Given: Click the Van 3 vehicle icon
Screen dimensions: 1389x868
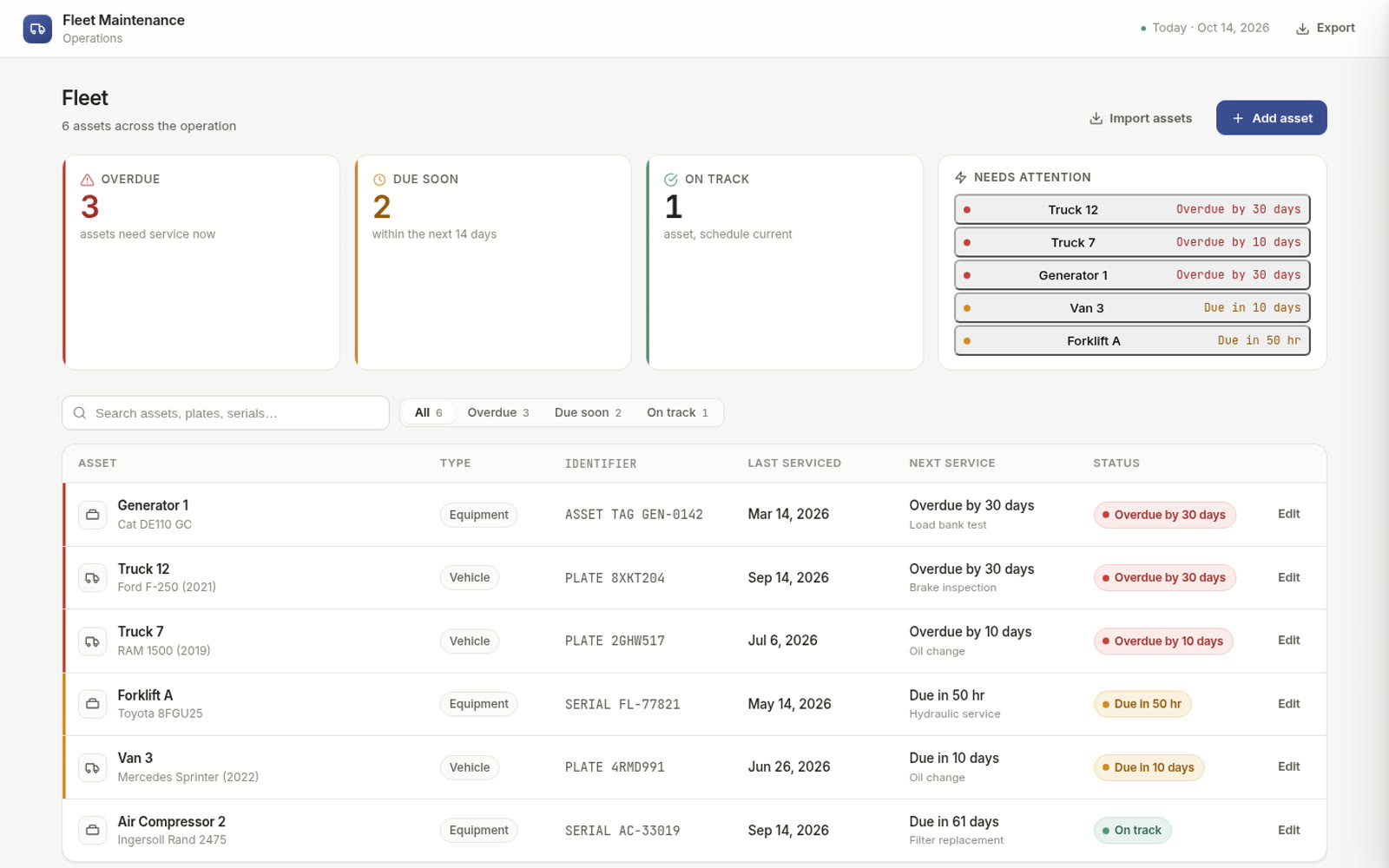Looking at the screenshot, I should coord(93,767).
